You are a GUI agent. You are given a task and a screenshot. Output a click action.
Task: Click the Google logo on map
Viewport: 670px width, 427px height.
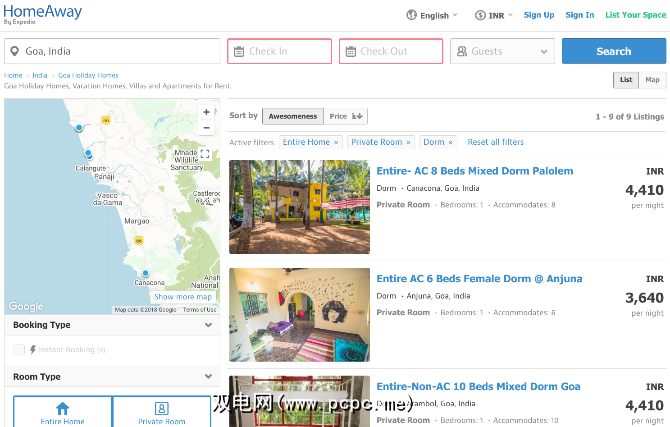point(26,306)
